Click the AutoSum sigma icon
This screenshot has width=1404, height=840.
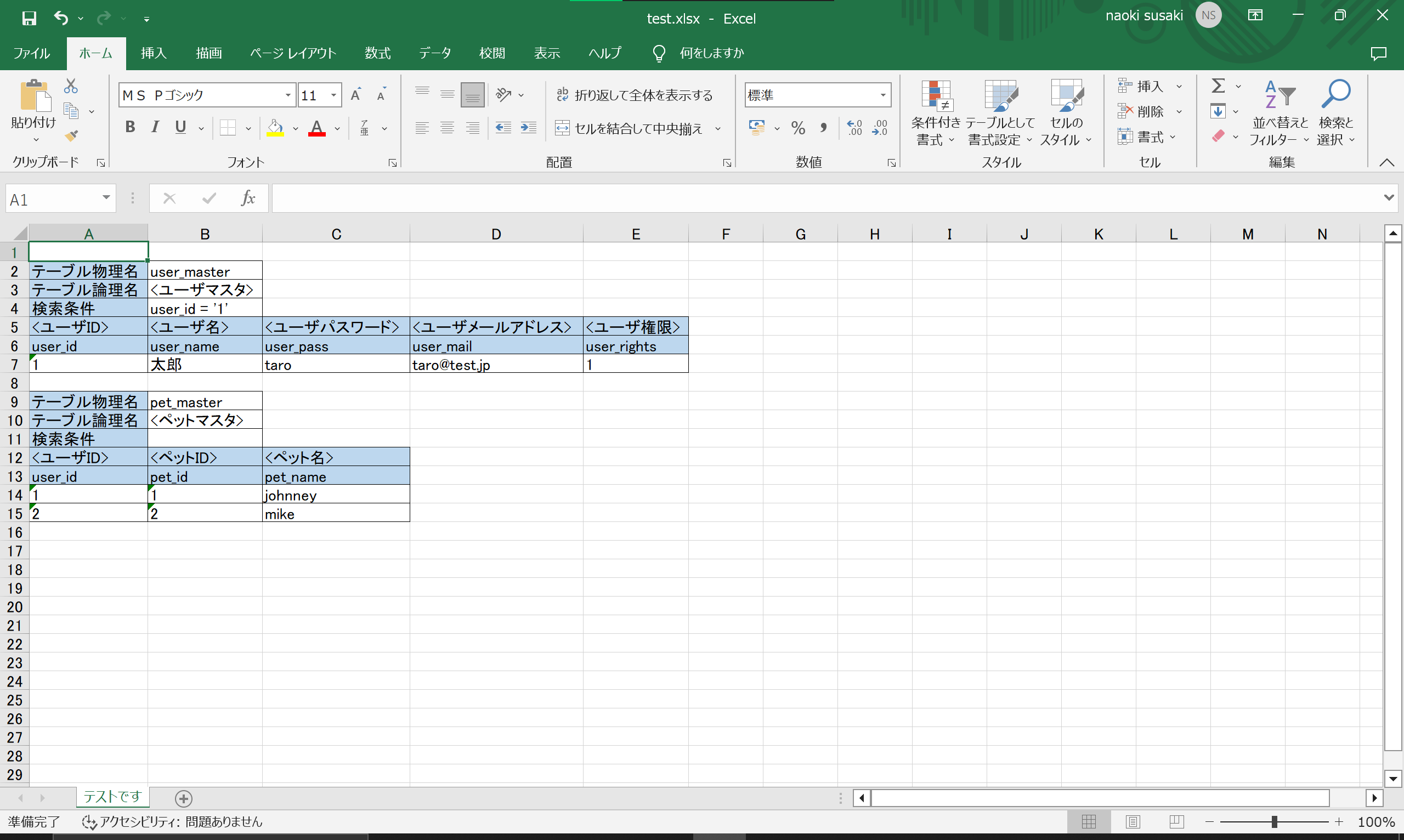pos(1218,86)
